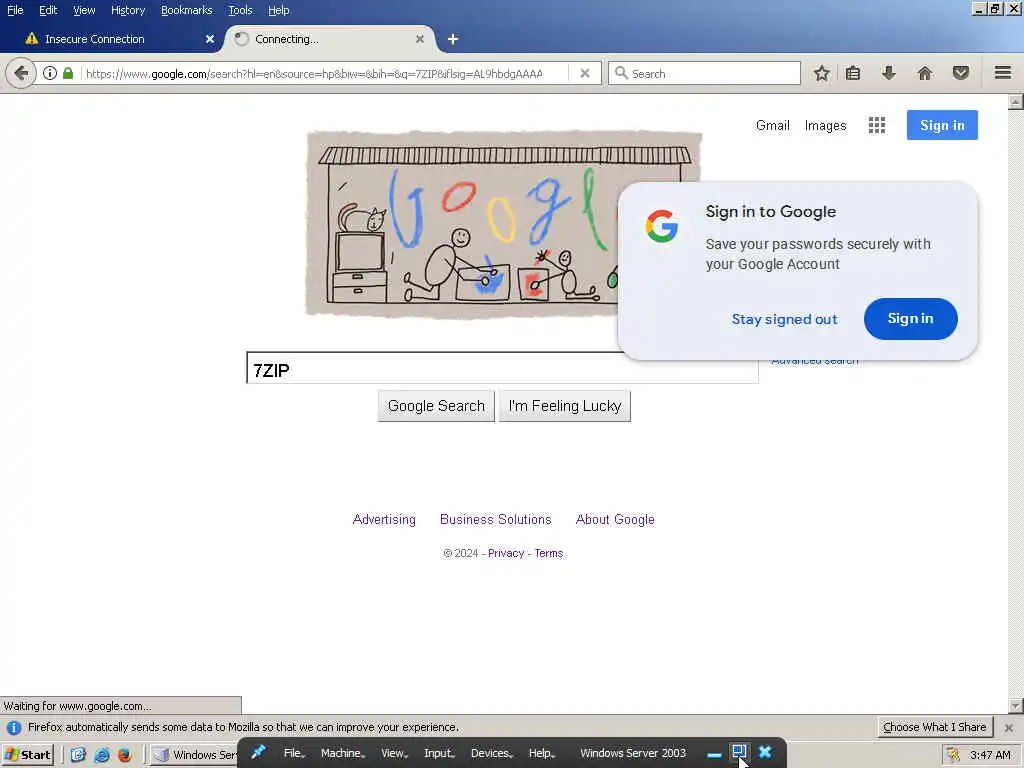Click the info icon in notification bar
Screen dimensions: 1024x768
coord(13,728)
